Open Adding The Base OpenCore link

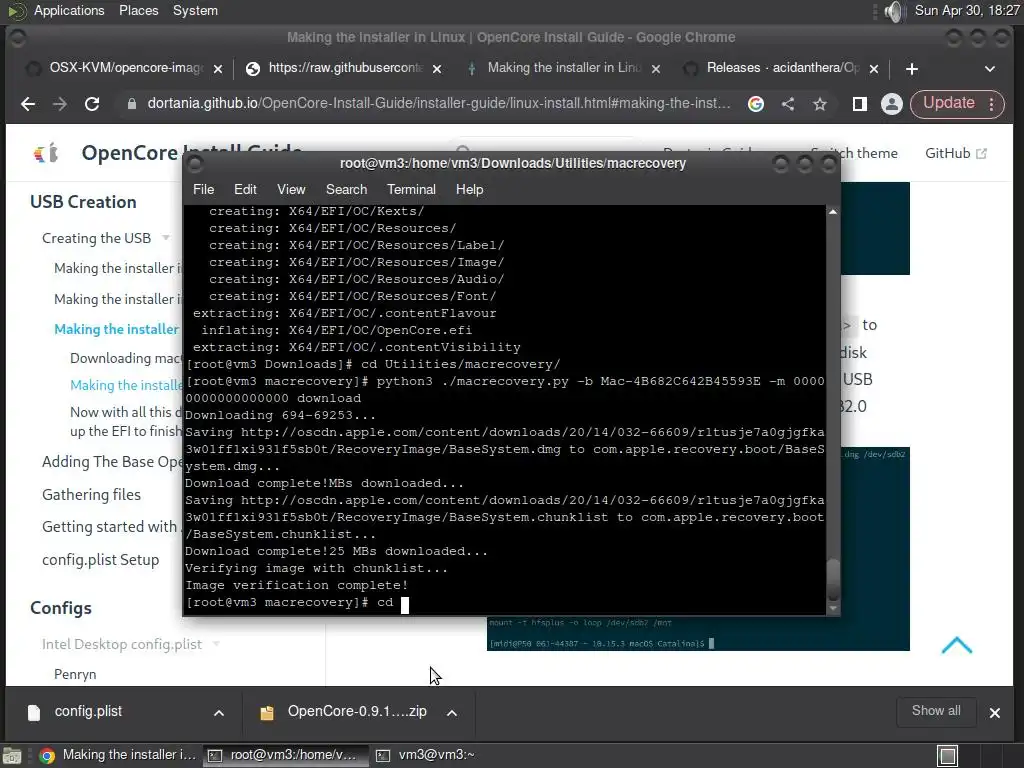point(112,462)
